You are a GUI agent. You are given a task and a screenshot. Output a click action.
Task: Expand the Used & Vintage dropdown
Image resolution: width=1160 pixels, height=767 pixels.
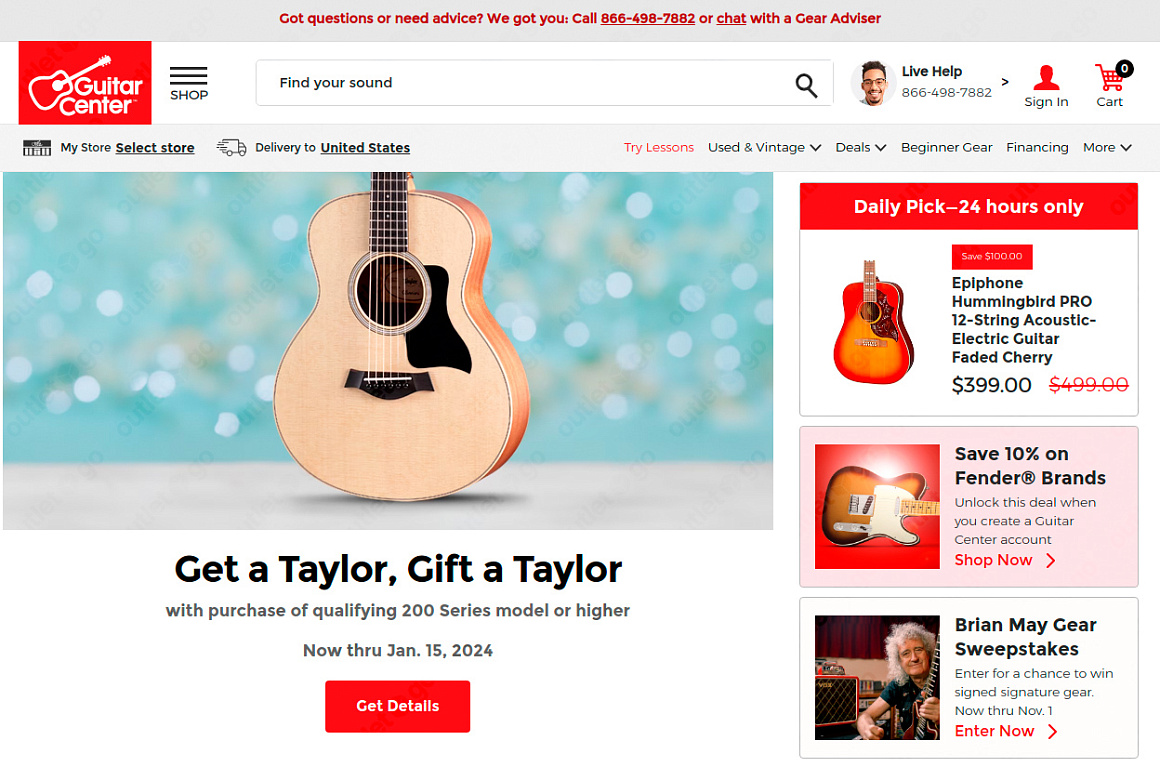pyautogui.click(x=764, y=147)
